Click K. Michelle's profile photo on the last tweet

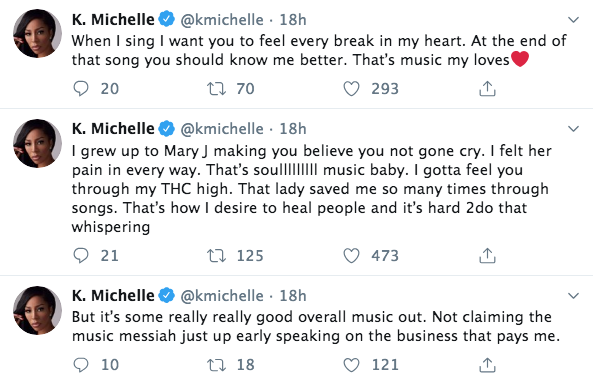37,310
